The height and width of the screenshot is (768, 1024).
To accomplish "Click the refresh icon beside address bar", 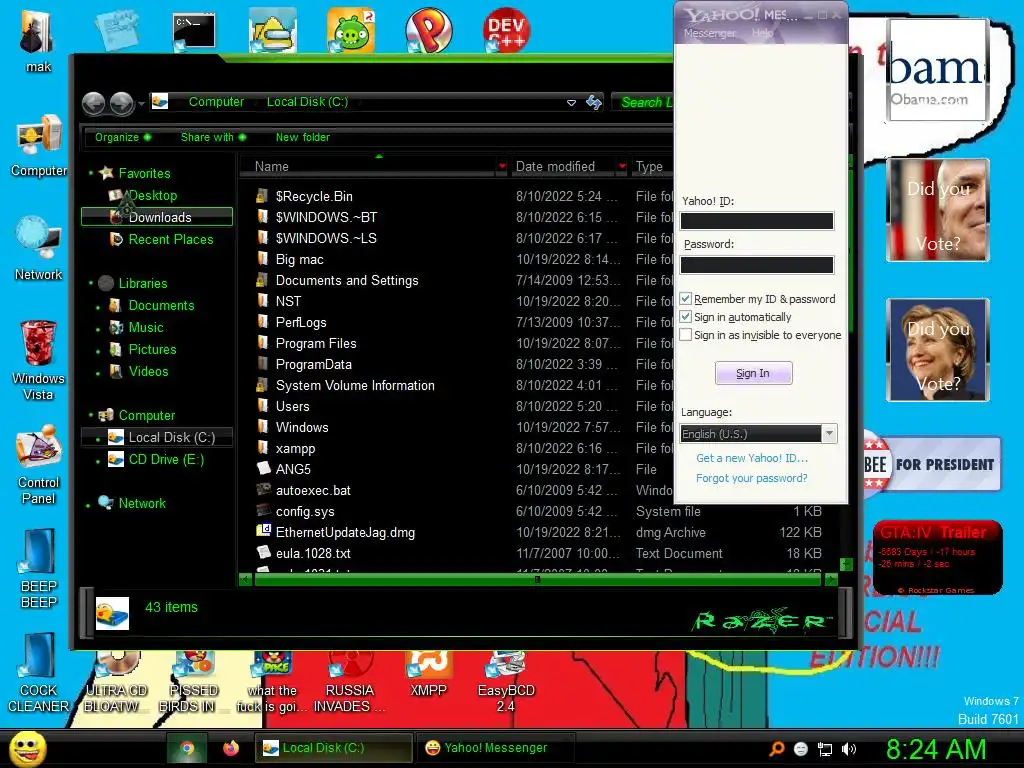I will [594, 103].
